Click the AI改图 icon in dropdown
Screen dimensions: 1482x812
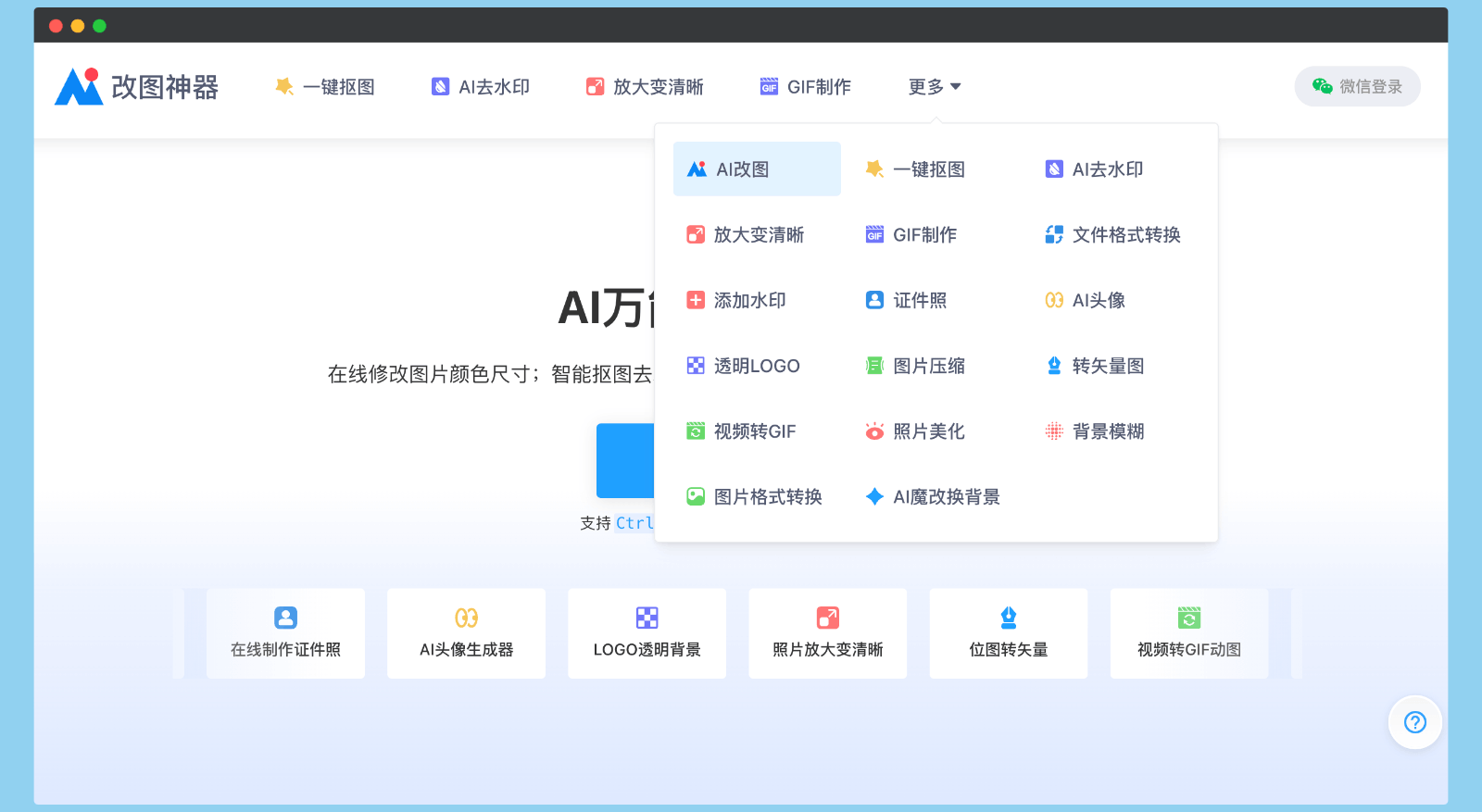[x=697, y=169]
